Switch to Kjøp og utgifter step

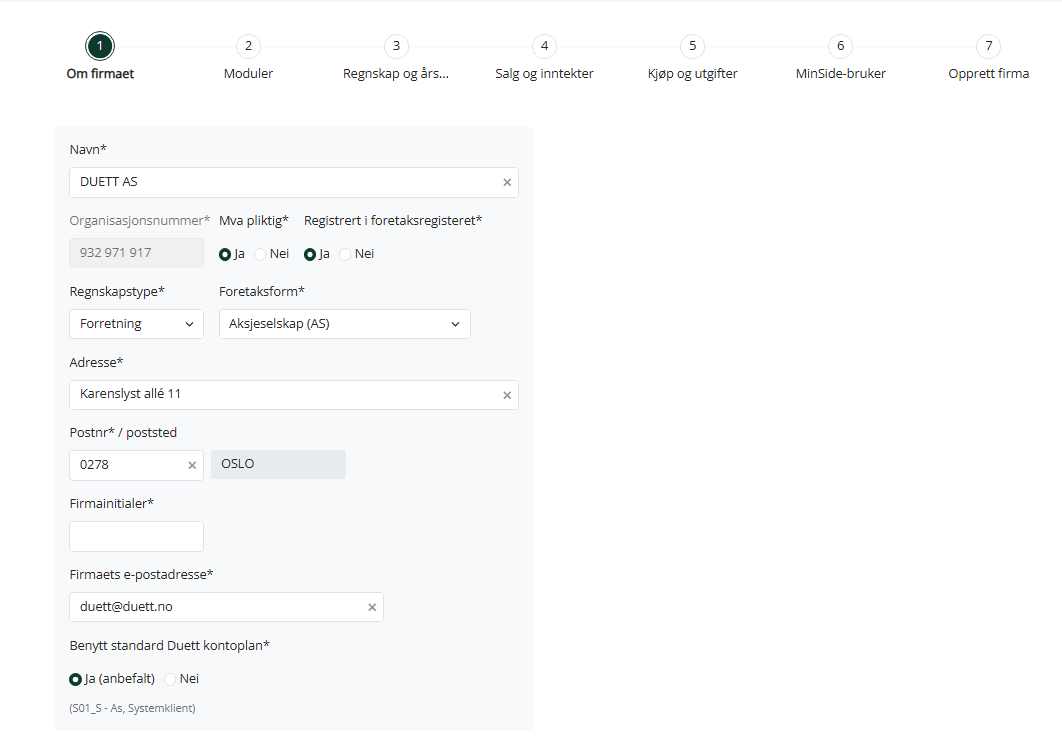[x=692, y=74]
